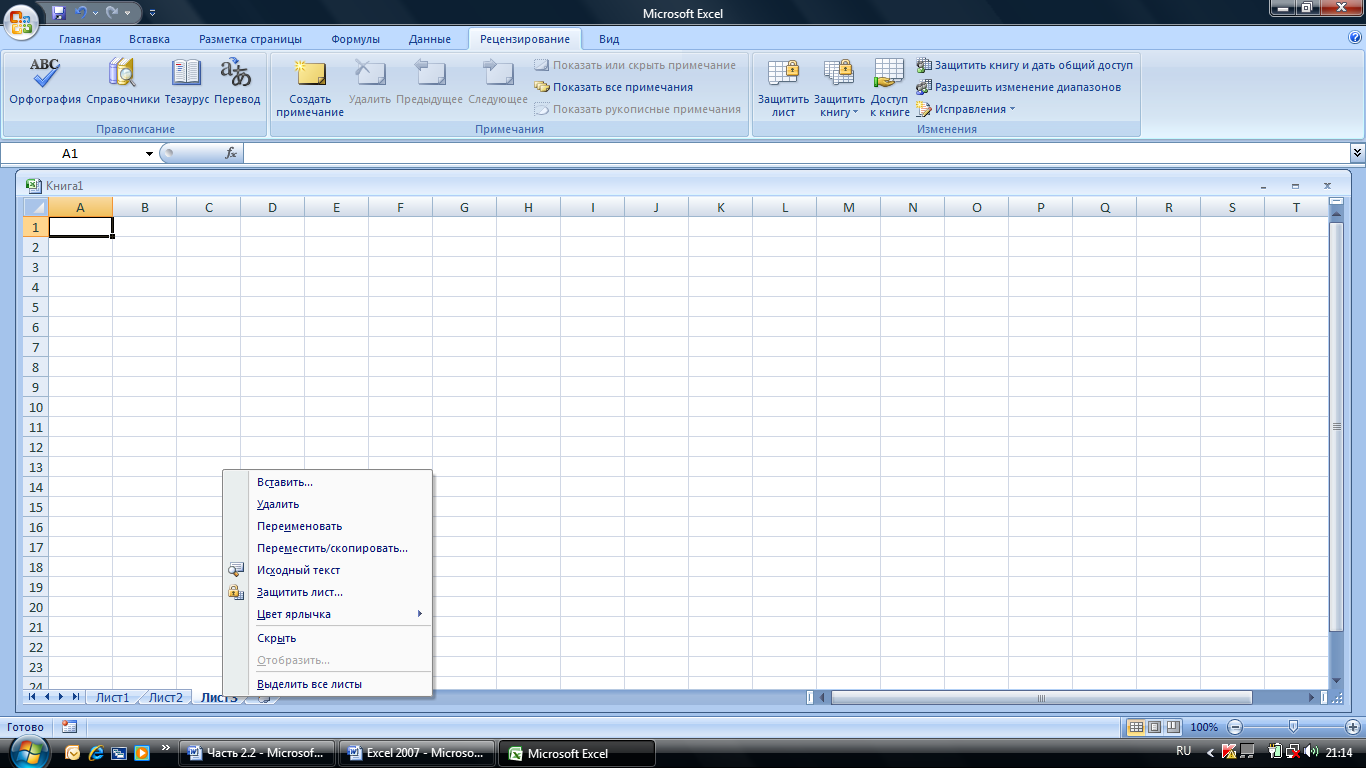The image size is (1366, 768).
Task: Click the volume icon in system tray
Action: [x=1311, y=752]
